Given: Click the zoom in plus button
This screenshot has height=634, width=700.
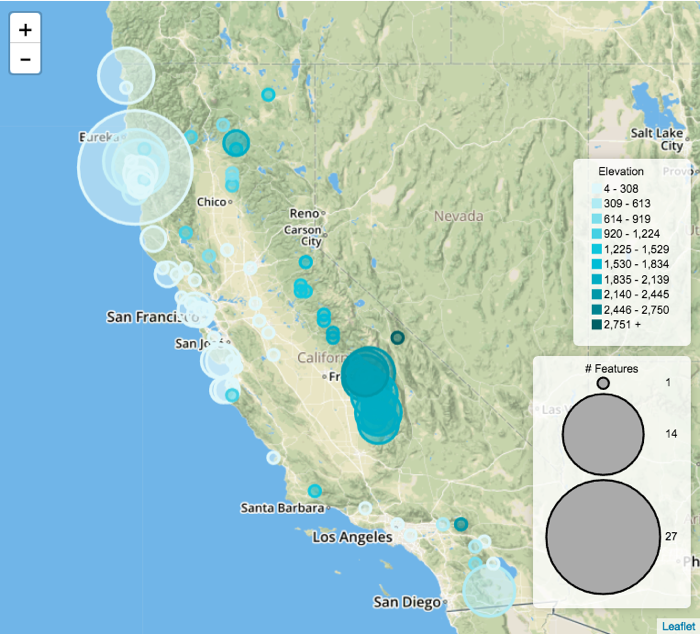Looking at the screenshot, I should 25,30.
